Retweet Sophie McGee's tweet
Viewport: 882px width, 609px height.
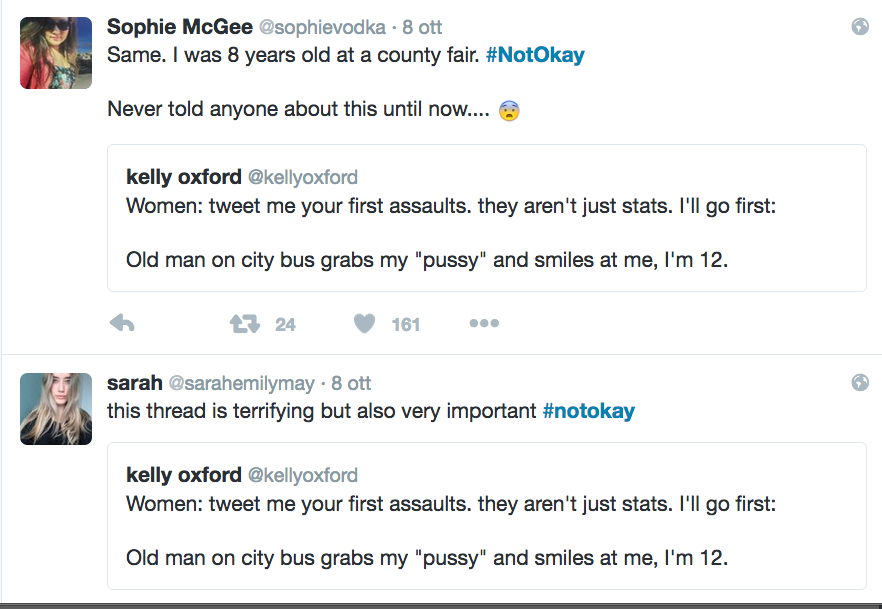245,324
